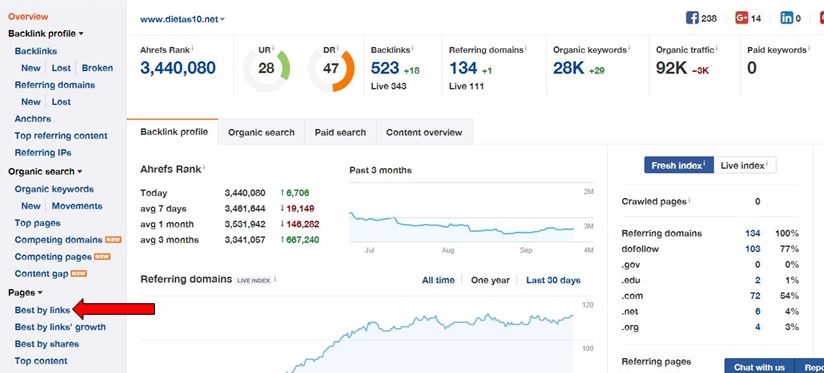The width and height of the screenshot is (824, 373).
Task: Click the UR 28 donut gauge
Action: pos(266,69)
